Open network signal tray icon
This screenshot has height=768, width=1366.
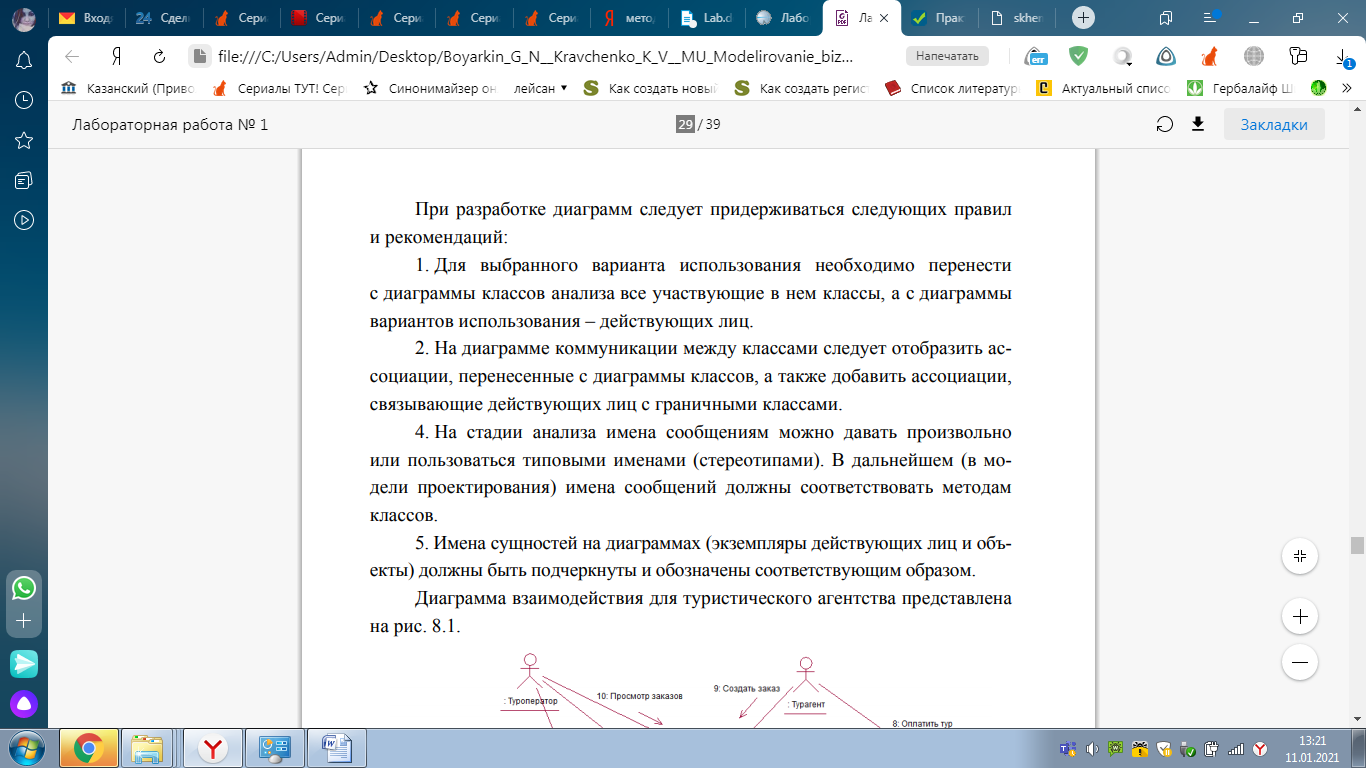(x=1236, y=748)
